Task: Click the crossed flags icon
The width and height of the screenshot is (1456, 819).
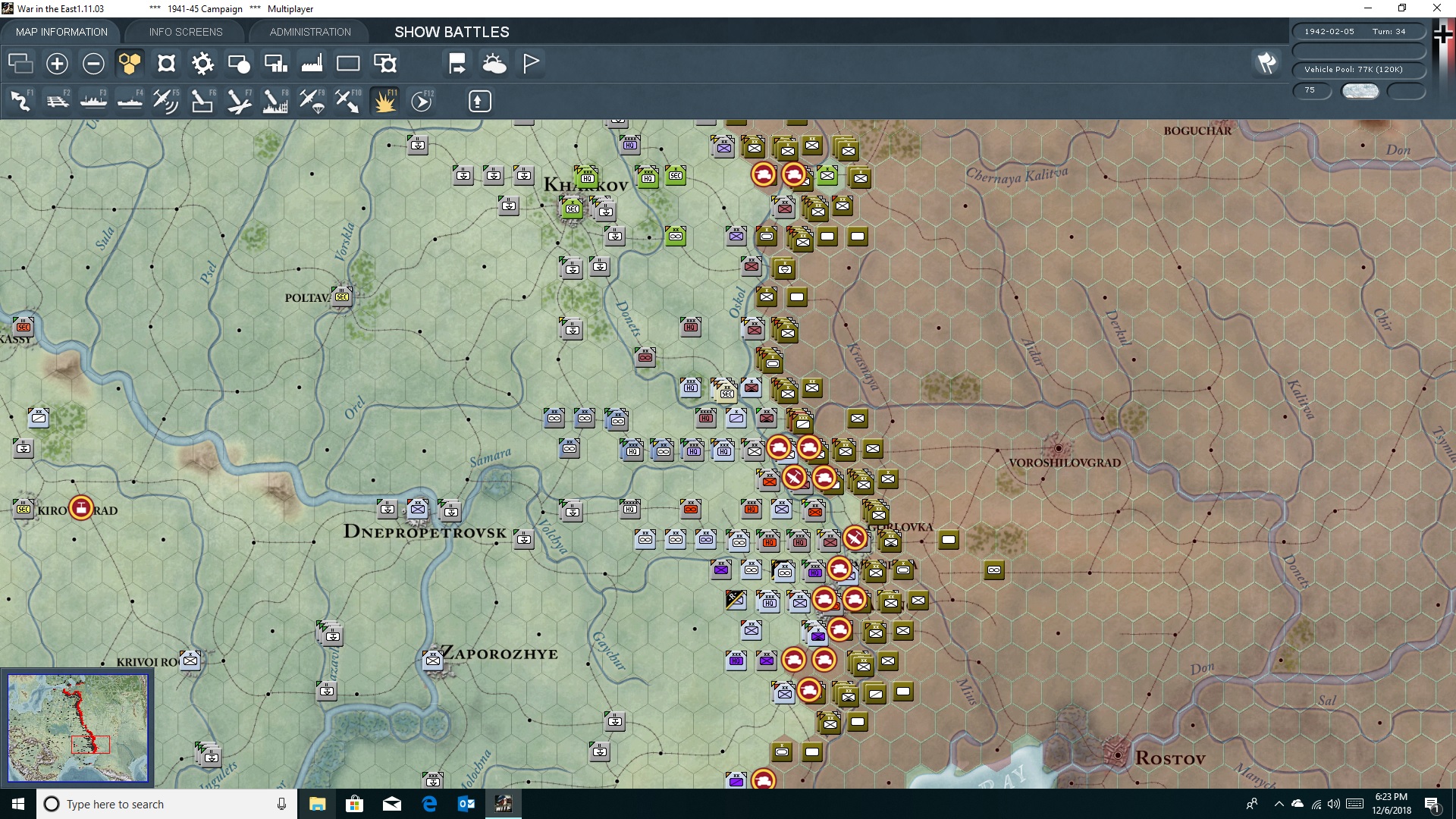Action: pyautogui.click(x=1266, y=63)
